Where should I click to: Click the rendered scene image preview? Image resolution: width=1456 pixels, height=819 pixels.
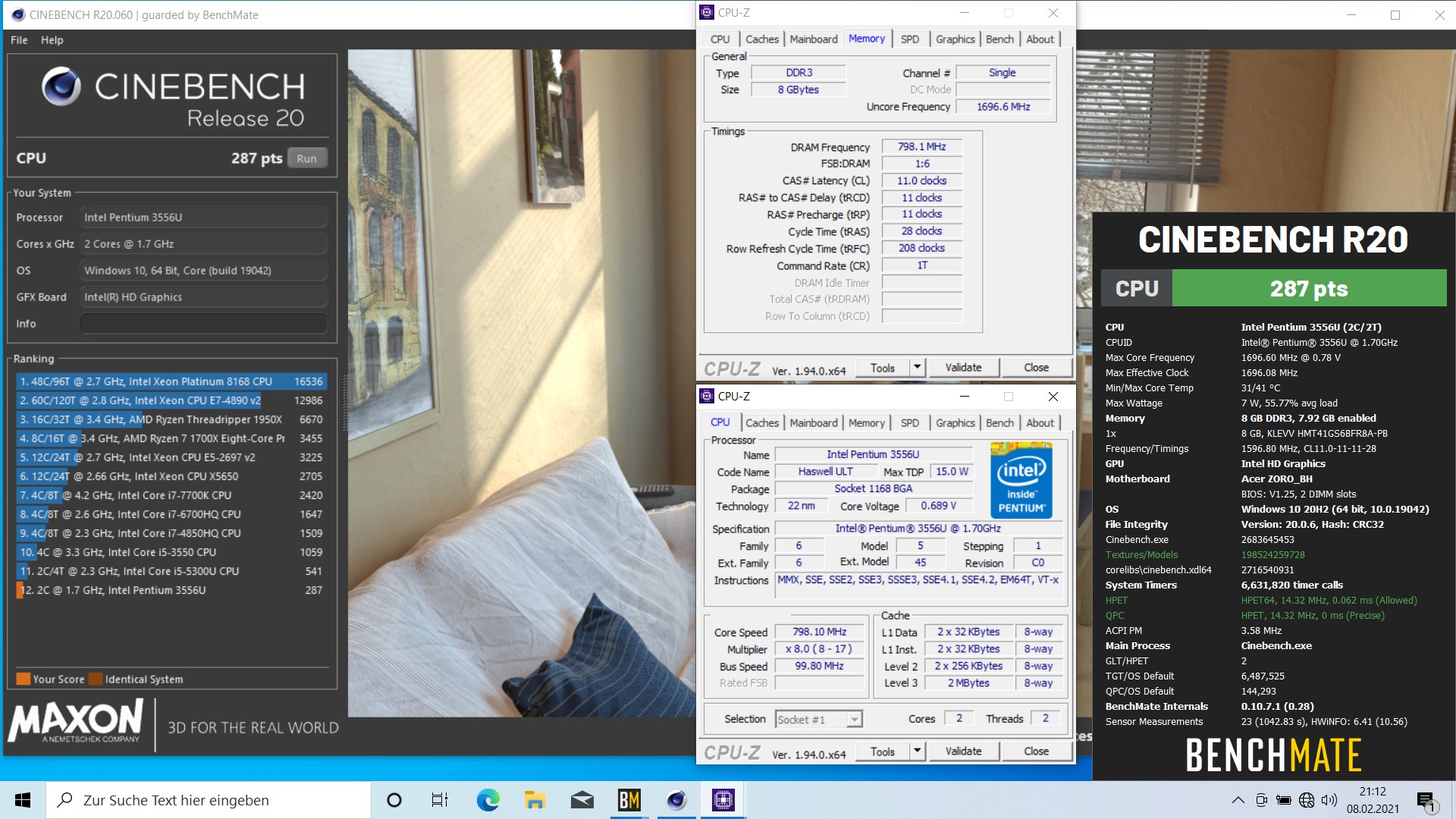point(522,383)
